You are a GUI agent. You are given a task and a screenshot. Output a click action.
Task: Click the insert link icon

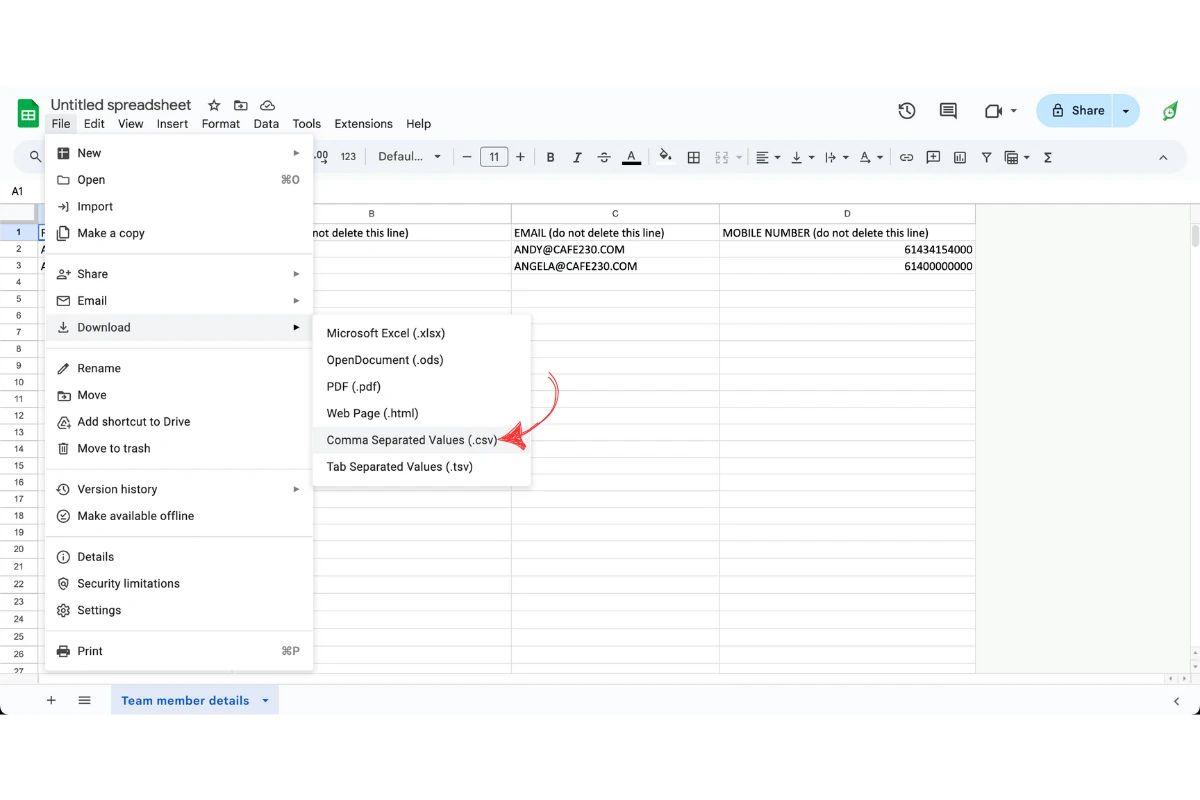pyautogui.click(x=906, y=157)
